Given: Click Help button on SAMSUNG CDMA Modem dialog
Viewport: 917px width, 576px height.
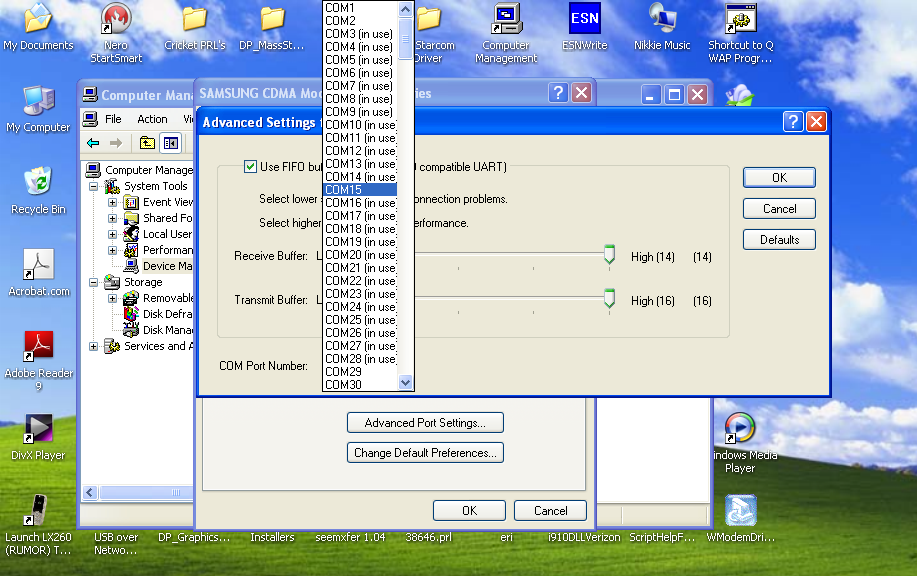Looking at the screenshot, I should pyautogui.click(x=558, y=92).
